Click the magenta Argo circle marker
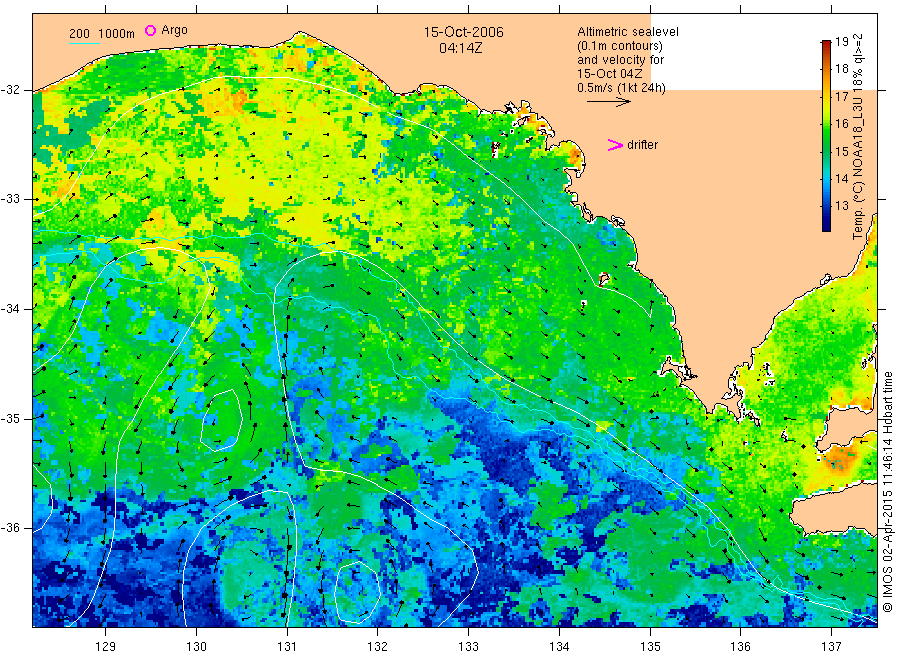The width and height of the screenshot is (900, 660). (150, 30)
